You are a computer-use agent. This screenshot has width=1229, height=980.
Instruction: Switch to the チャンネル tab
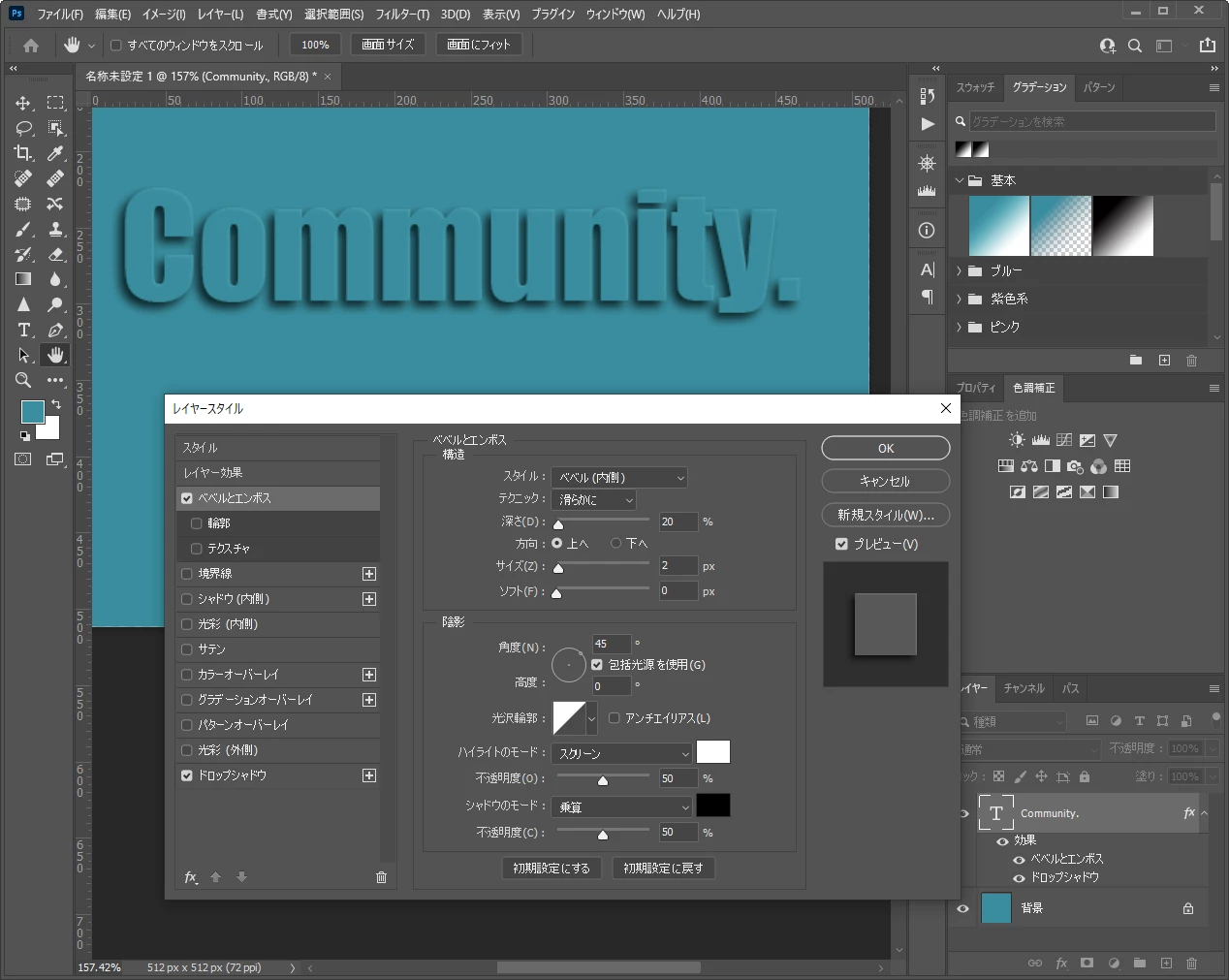click(1024, 688)
